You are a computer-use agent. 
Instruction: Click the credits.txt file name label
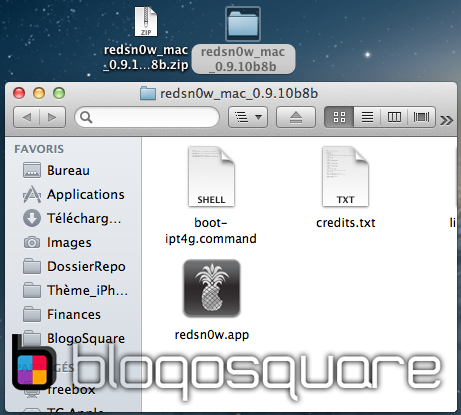click(x=346, y=223)
